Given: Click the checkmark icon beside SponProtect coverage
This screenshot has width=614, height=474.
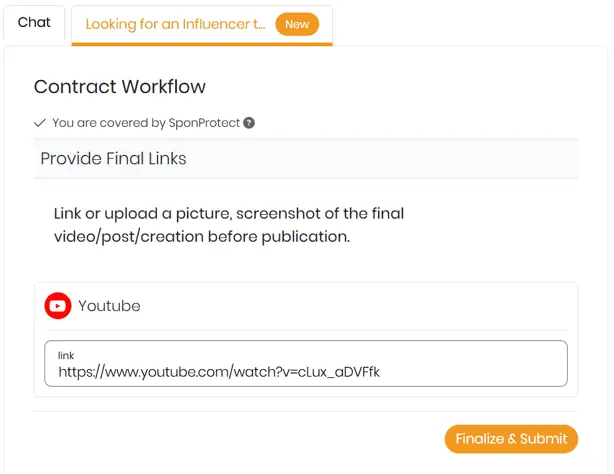Looking at the screenshot, I should coord(40,123).
